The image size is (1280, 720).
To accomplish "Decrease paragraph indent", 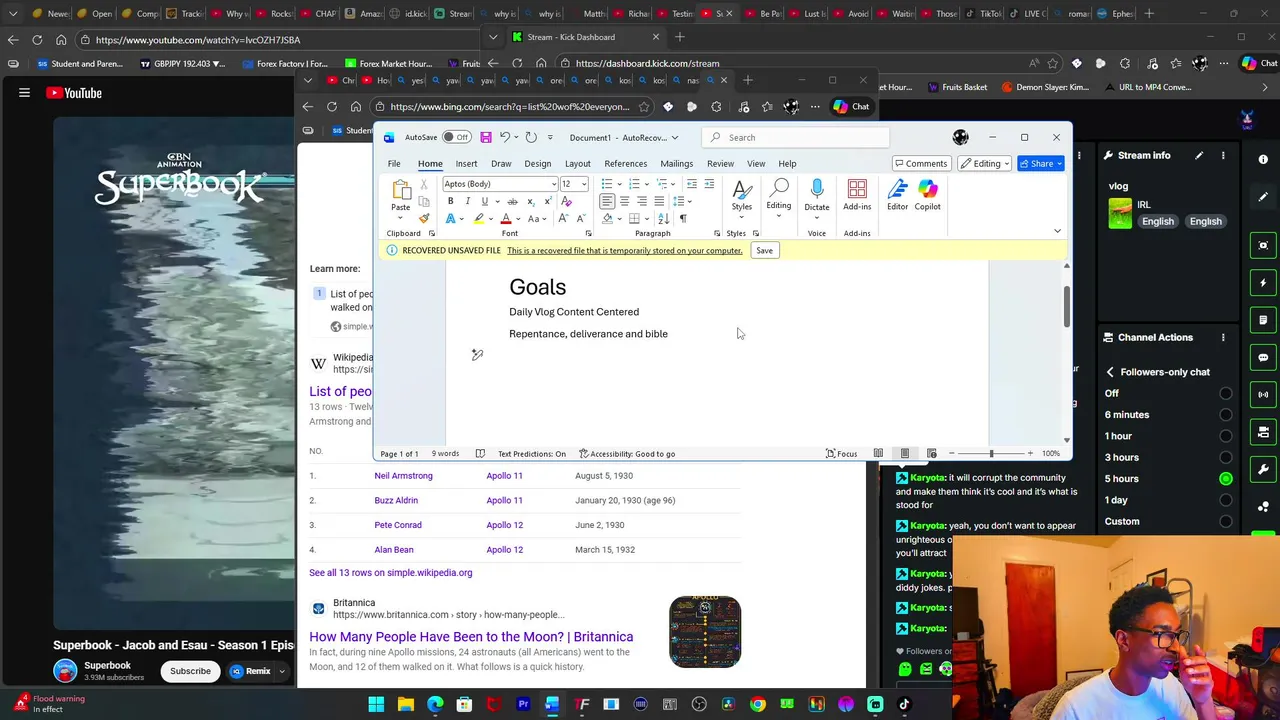I will coord(691,184).
